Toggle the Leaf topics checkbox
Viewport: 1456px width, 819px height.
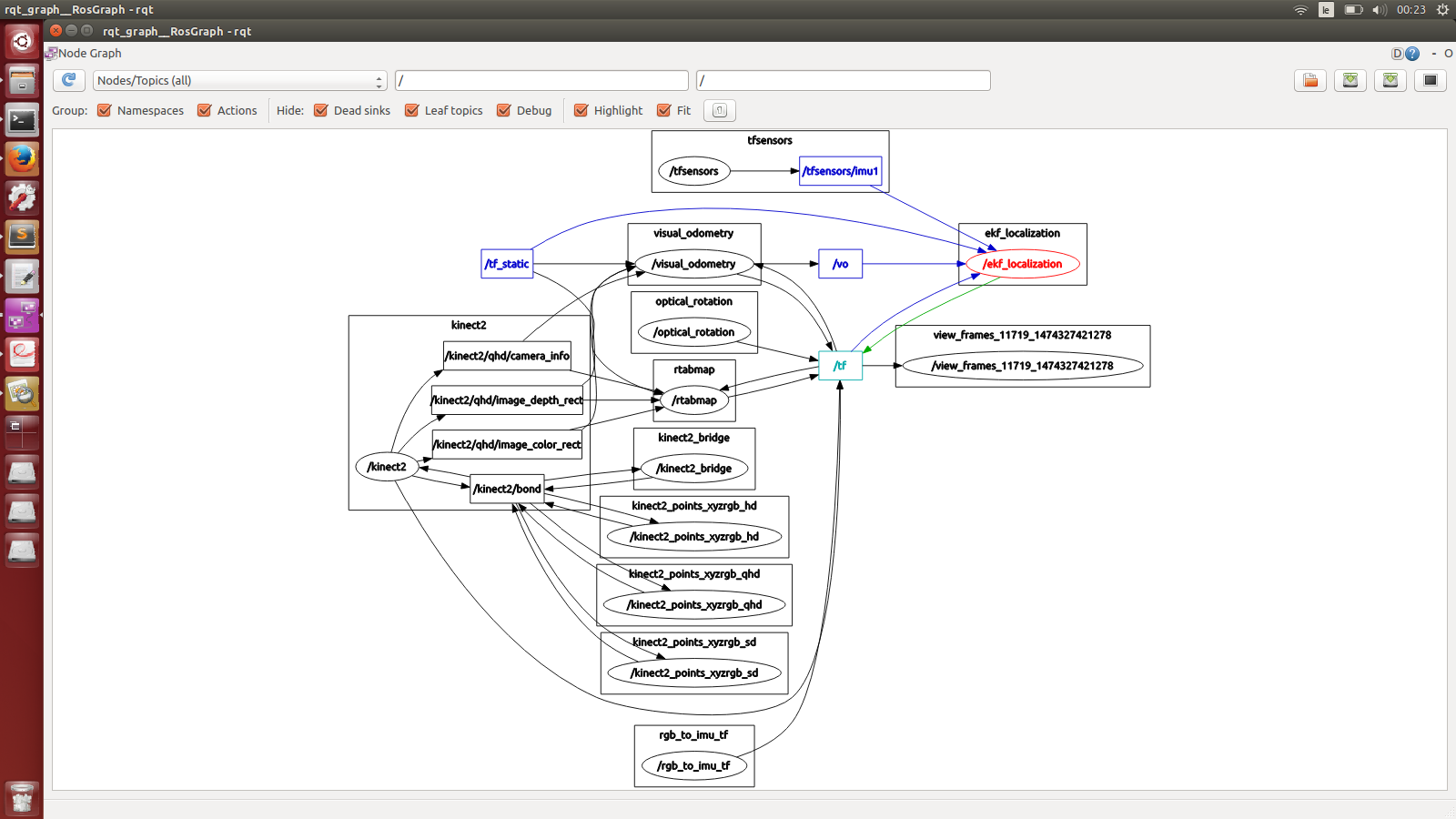point(412,110)
